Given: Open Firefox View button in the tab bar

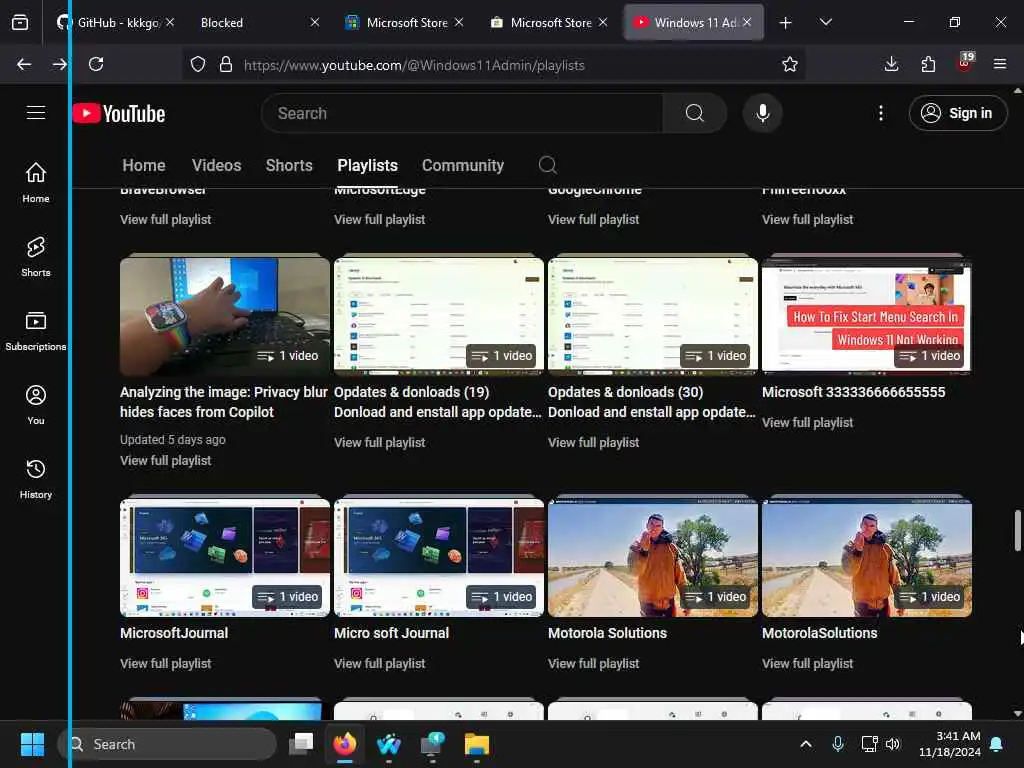Looking at the screenshot, I should pyautogui.click(x=20, y=23).
